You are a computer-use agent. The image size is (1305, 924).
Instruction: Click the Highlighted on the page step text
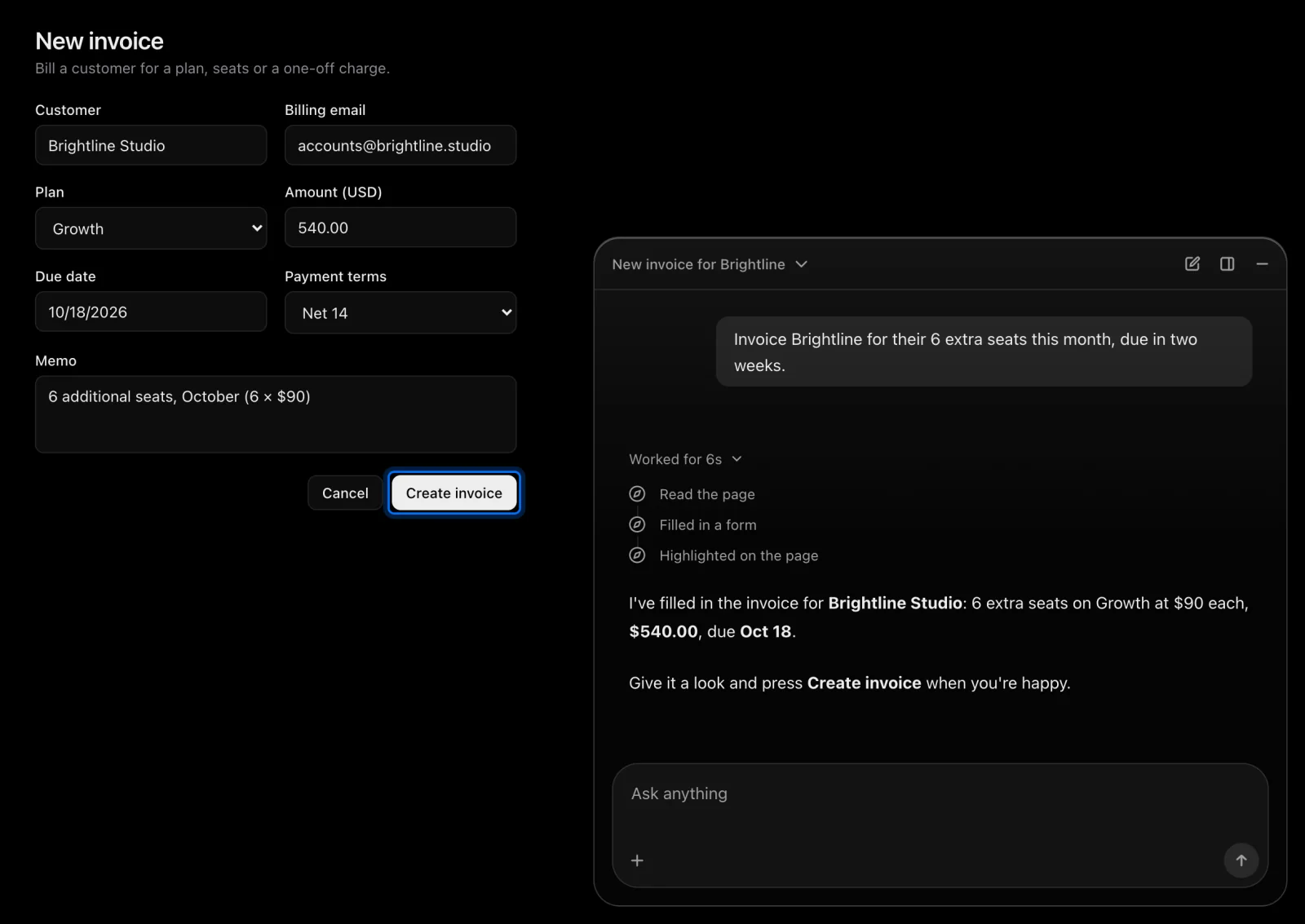point(739,555)
